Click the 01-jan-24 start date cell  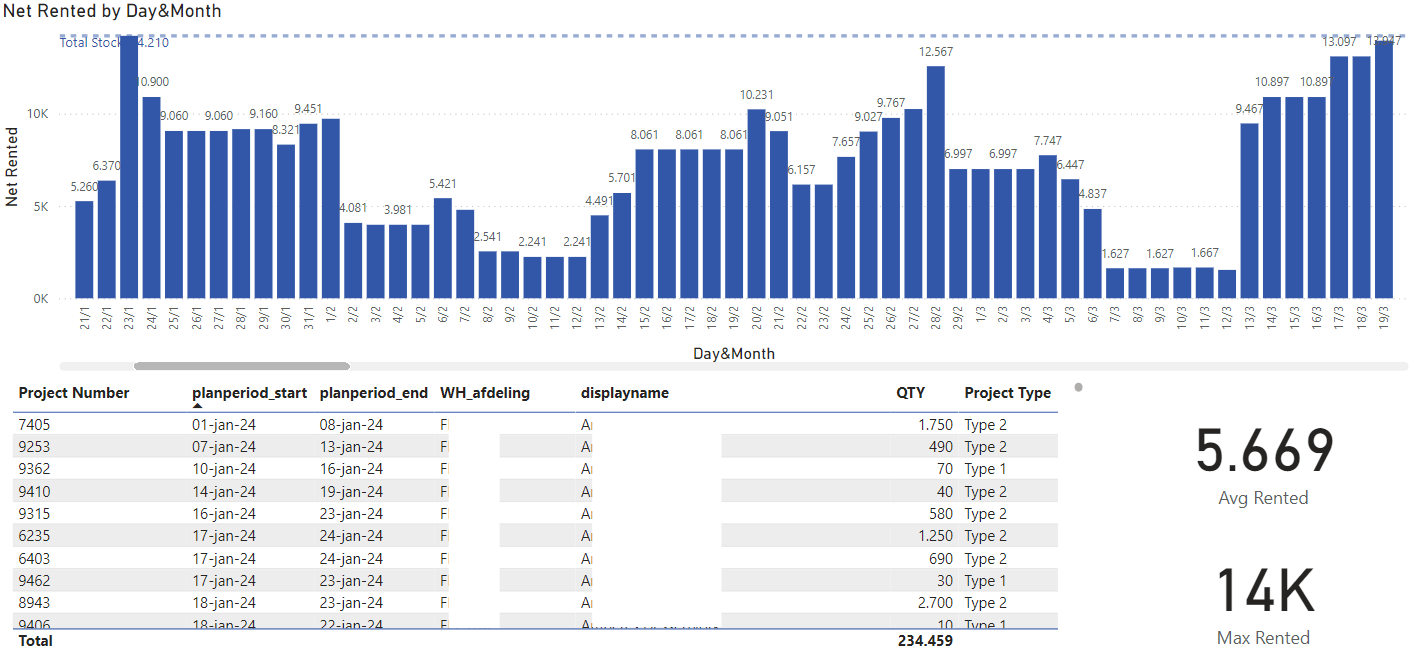coord(224,424)
